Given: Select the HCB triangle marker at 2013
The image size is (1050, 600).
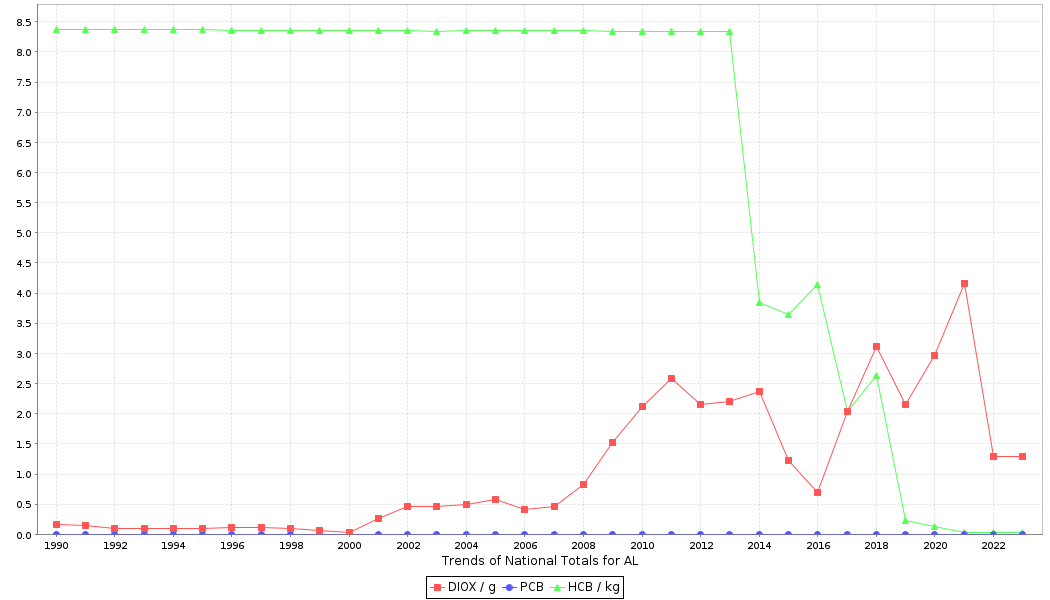Looking at the screenshot, I should pyautogui.click(x=729, y=31).
